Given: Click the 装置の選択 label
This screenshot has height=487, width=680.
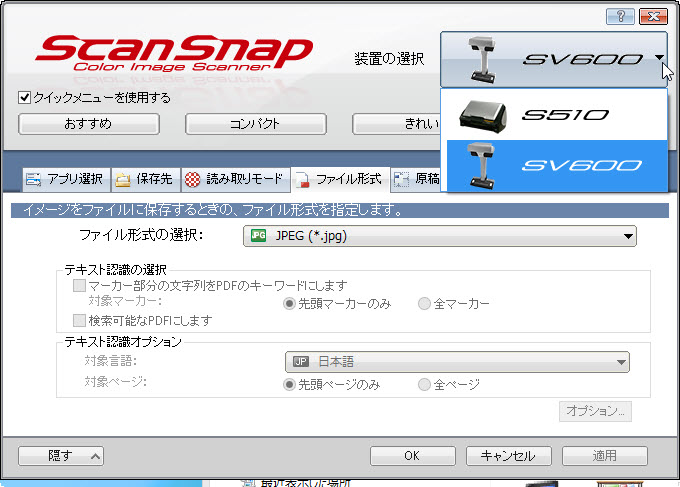Looking at the screenshot, I should 389,59.
